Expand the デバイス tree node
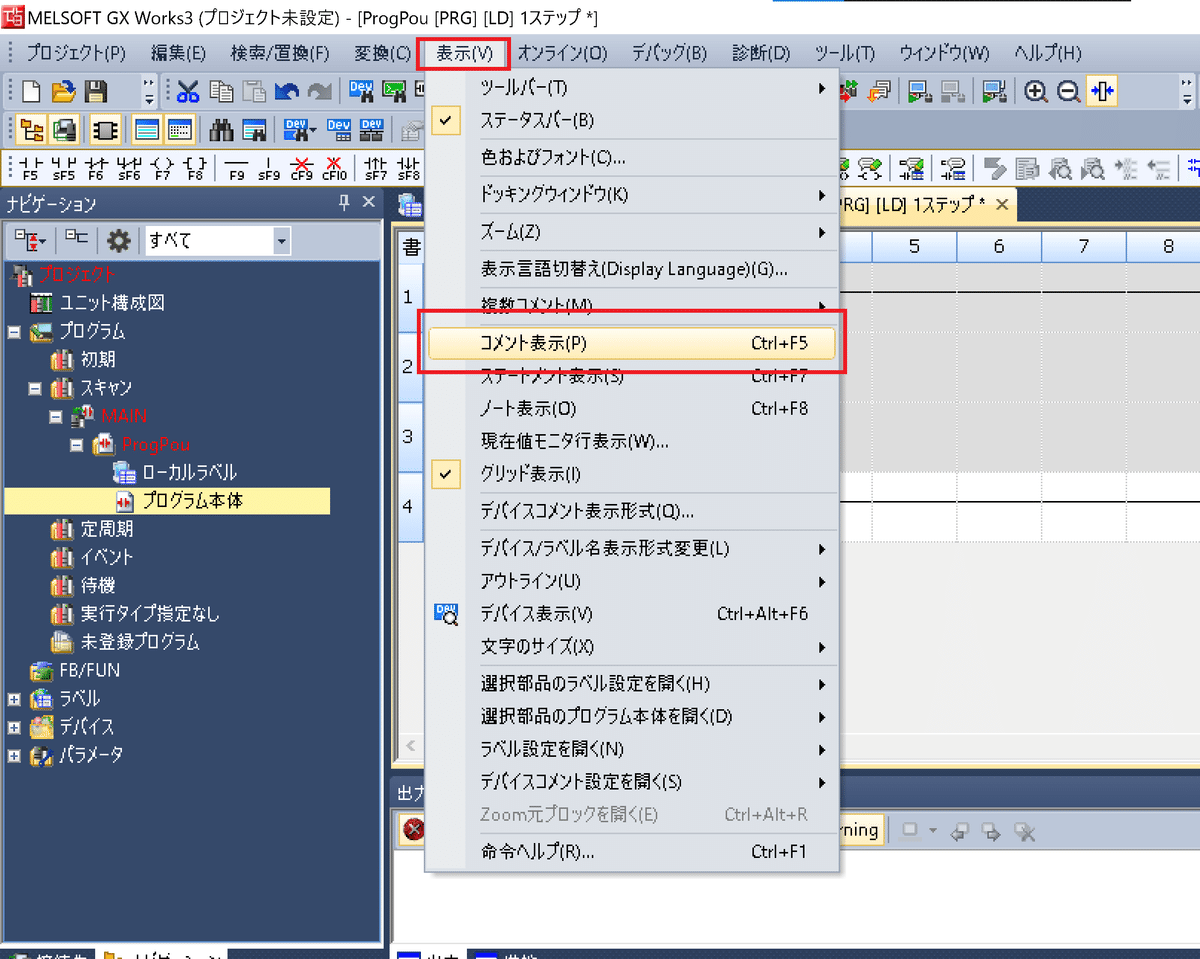This screenshot has width=1200, height=959. [x=14, y=727]
